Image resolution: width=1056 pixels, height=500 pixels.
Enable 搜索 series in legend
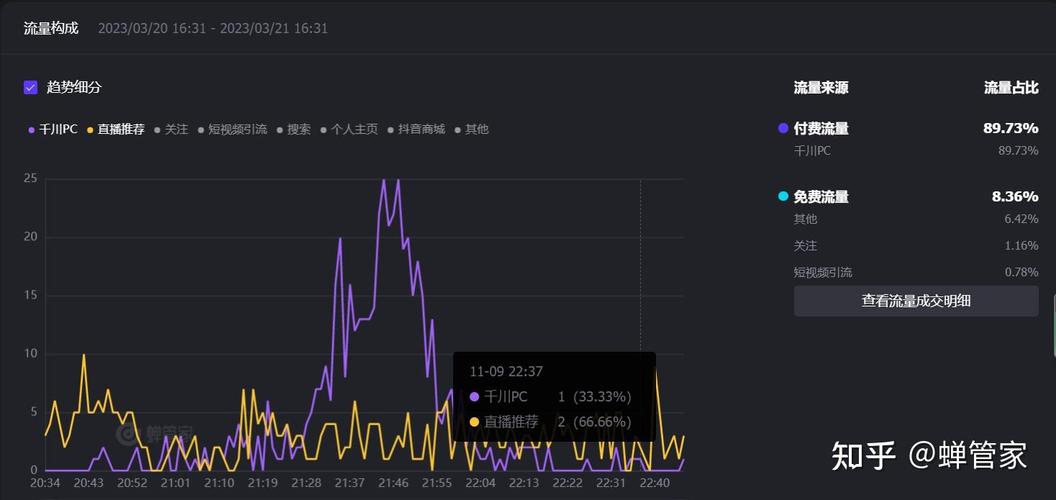[x=294, y=129]
